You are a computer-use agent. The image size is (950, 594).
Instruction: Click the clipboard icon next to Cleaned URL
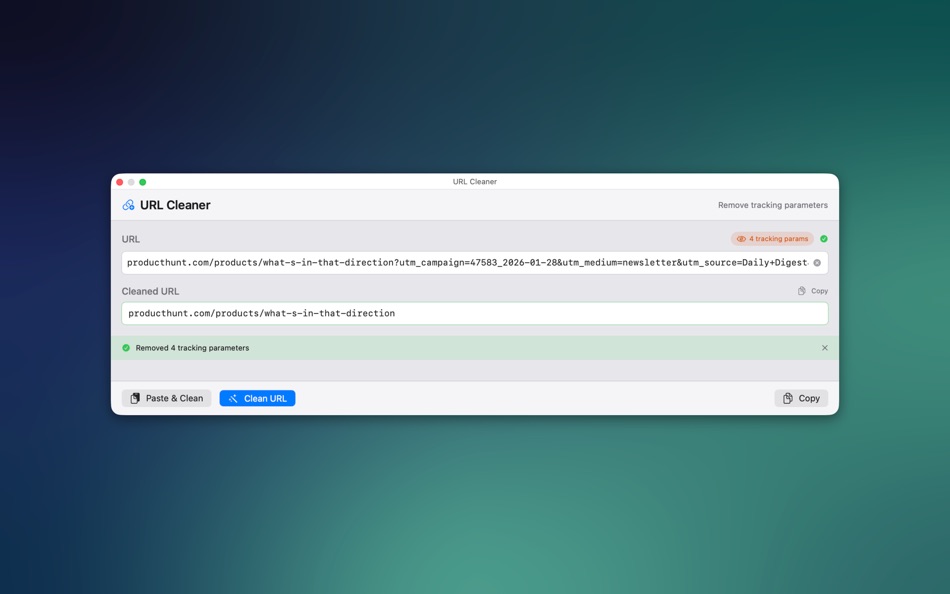[800, 290]
